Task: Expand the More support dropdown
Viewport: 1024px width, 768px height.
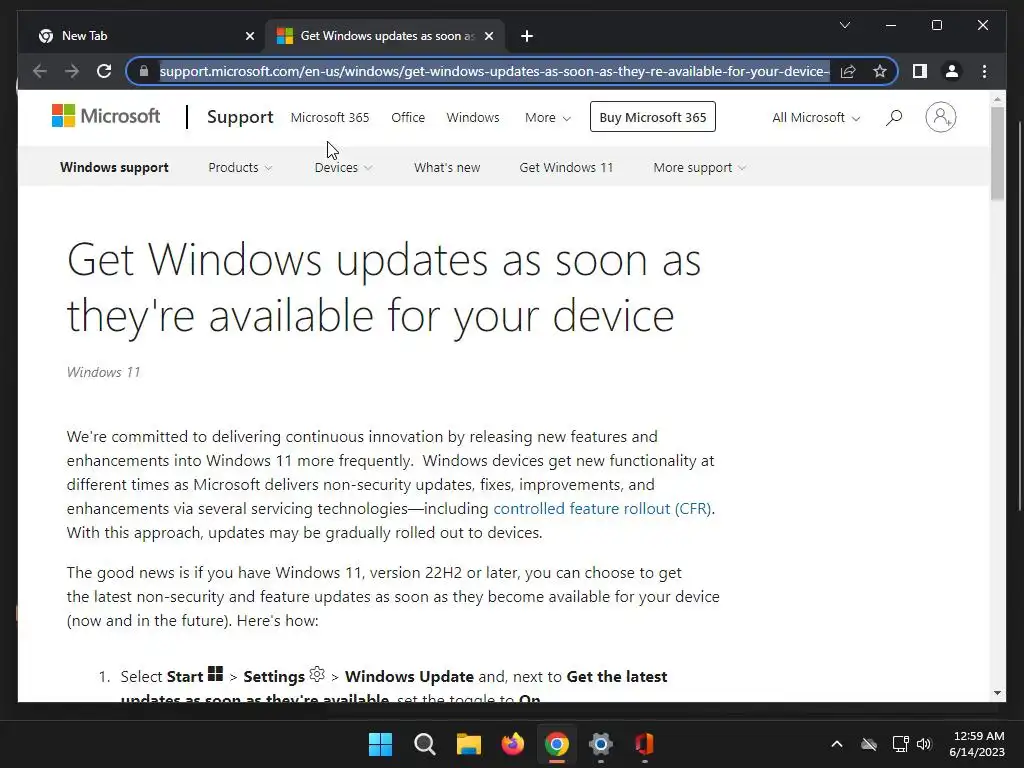Action: (x=699, y=167)
